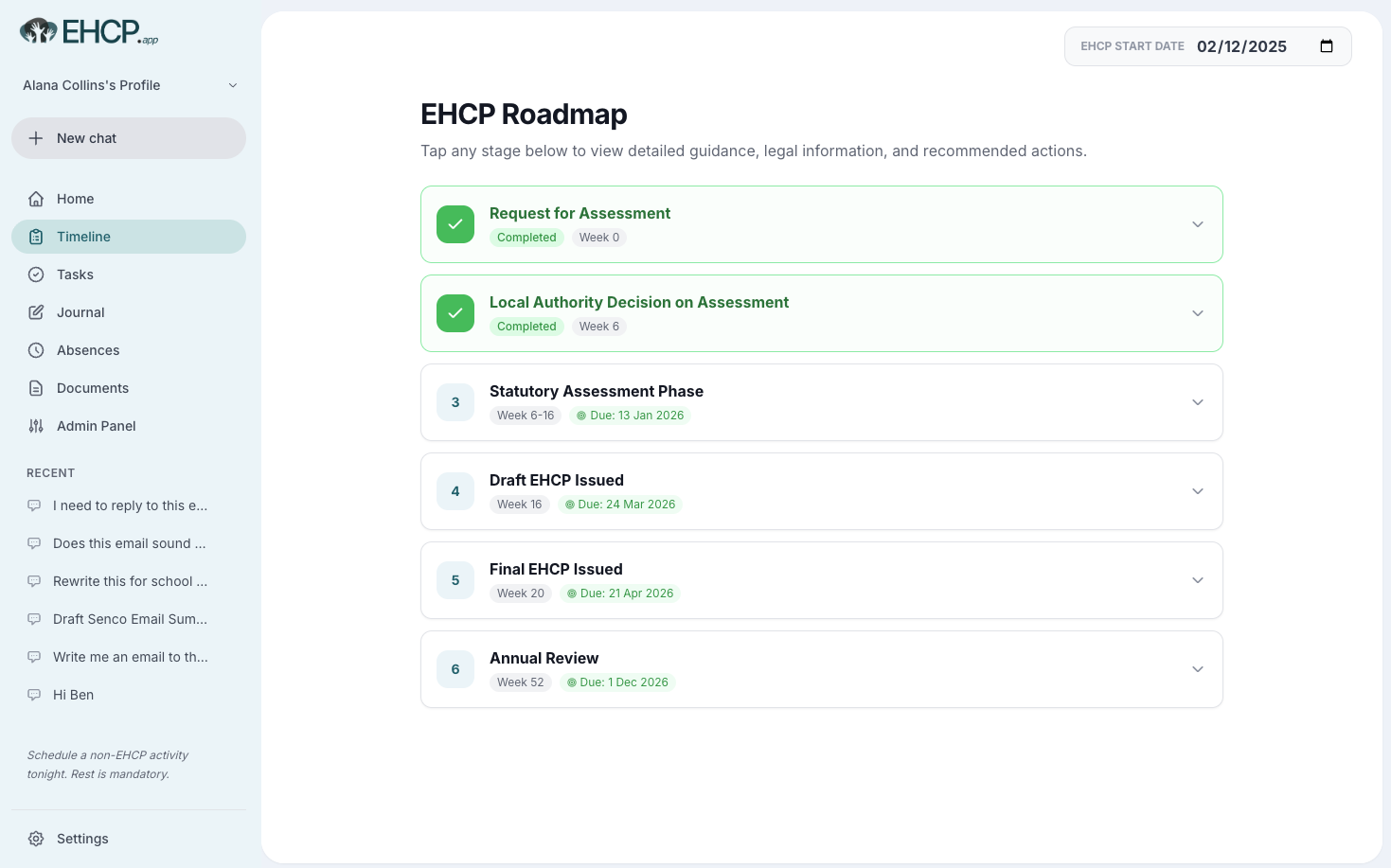
Task: Open Alana Collins's Profile dropdown
Action: (x=129, y=85)
